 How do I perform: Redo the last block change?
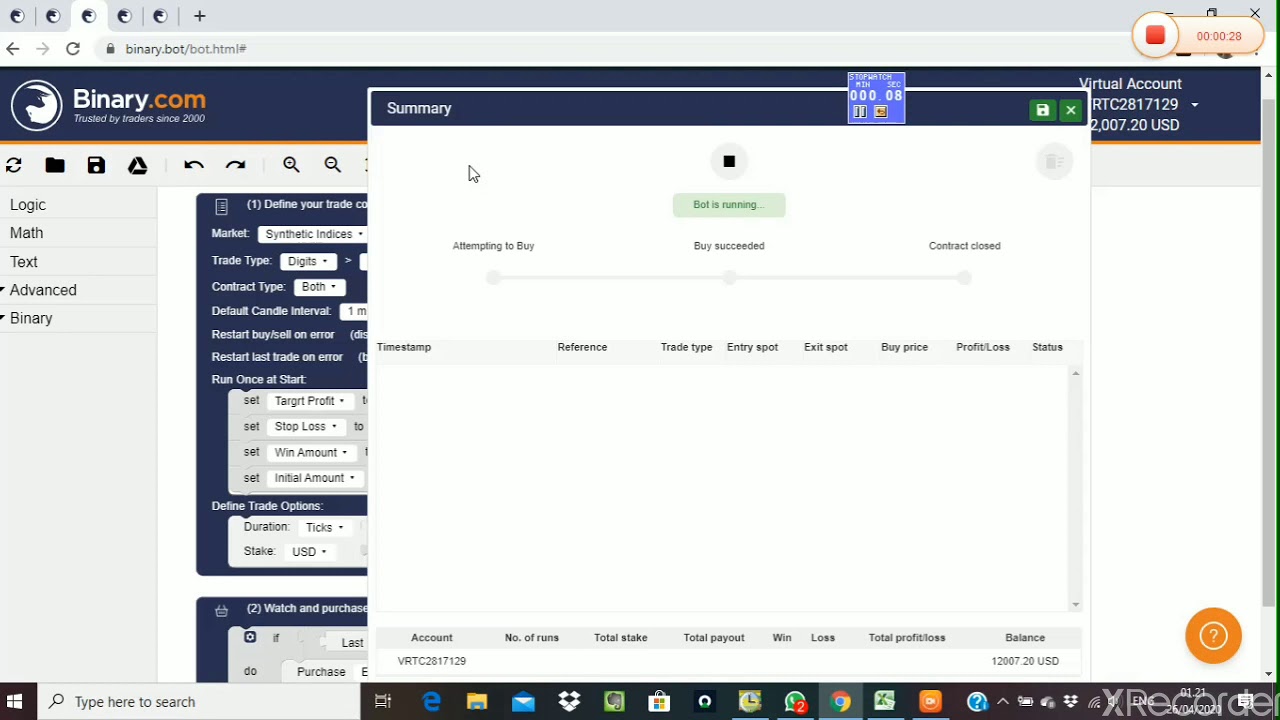[235, 166]
